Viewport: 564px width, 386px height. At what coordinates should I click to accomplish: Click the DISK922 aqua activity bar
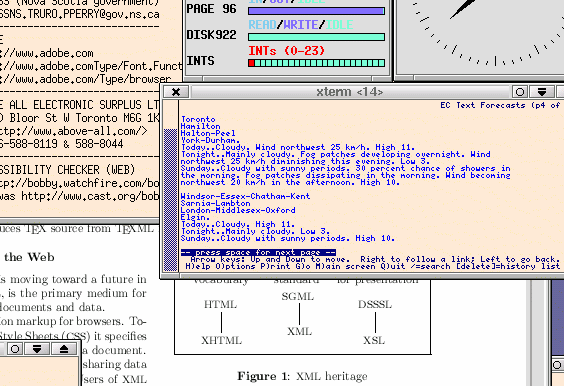(317, 37)
